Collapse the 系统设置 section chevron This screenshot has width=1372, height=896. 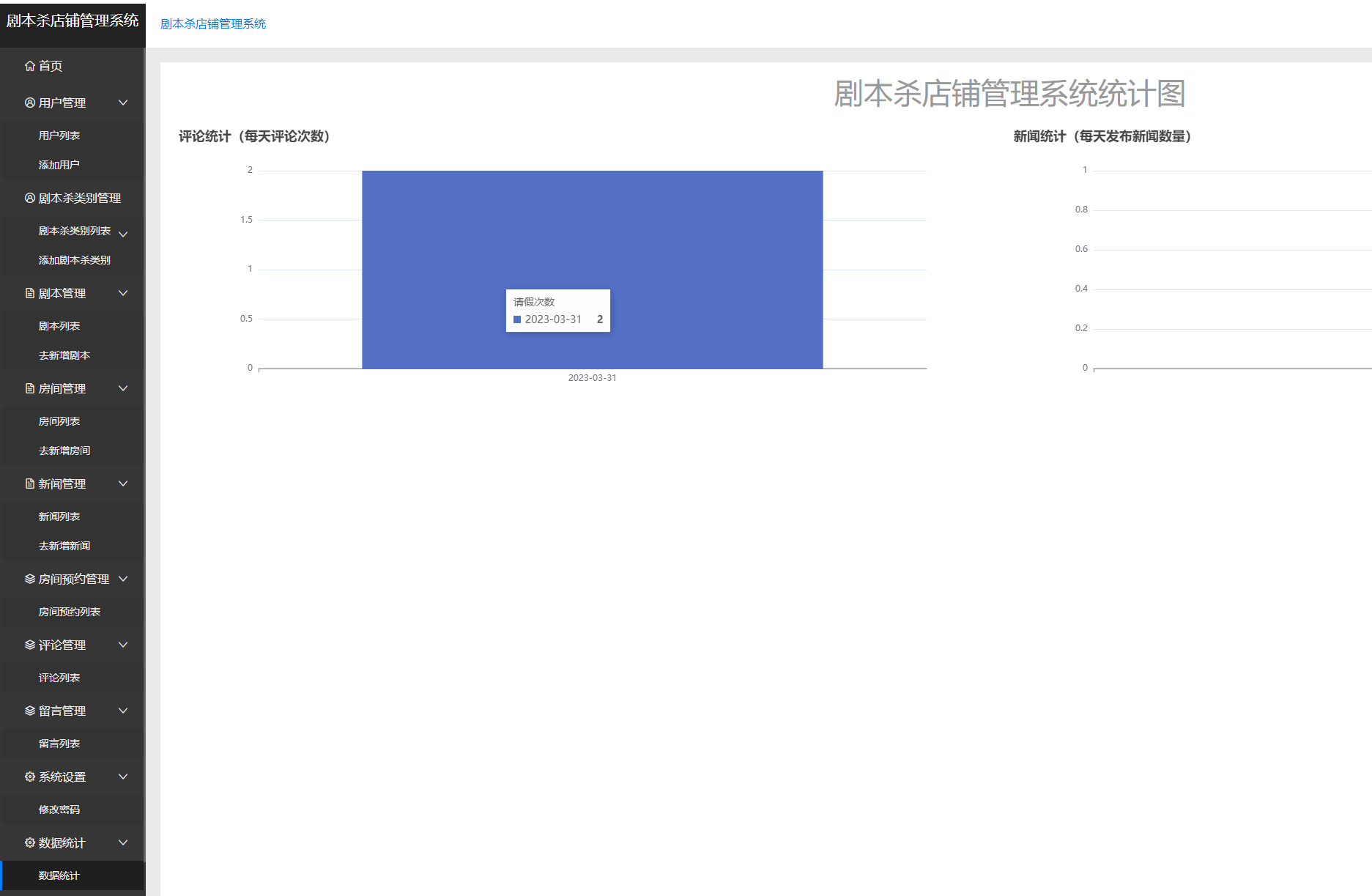pyautogui.click(x=123, y=777)
